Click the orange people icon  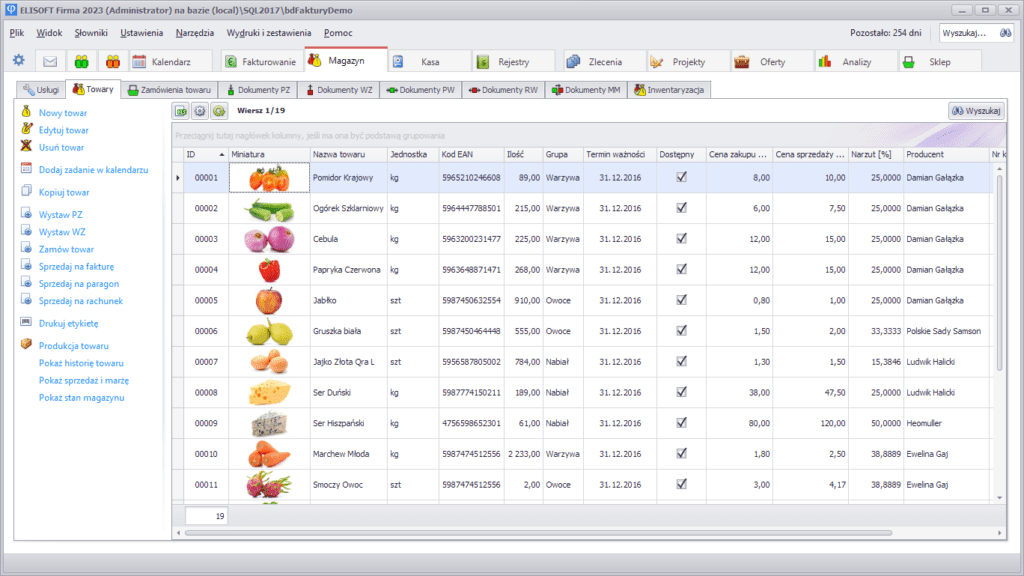click(x=112, y=61)
